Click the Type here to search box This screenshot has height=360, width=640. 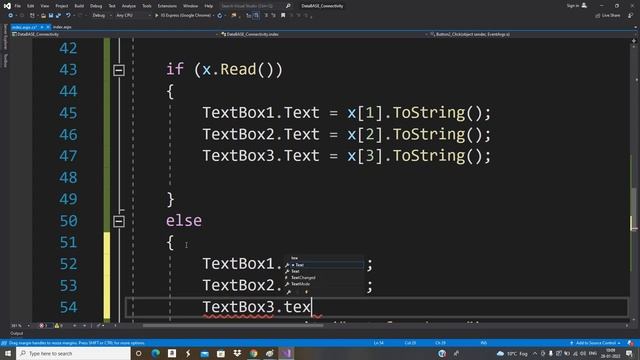(73, 353)
